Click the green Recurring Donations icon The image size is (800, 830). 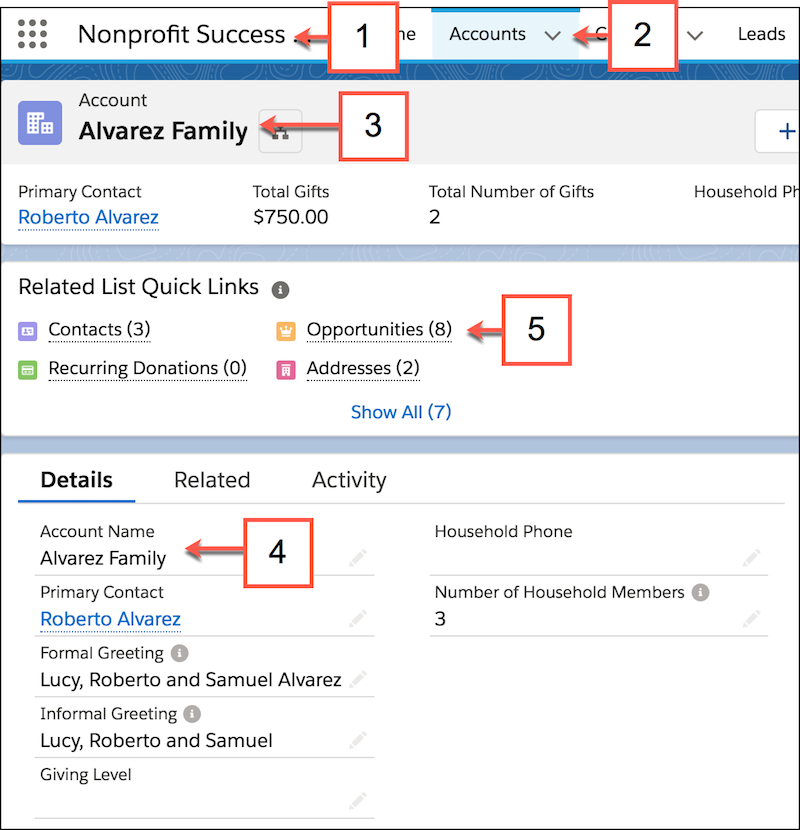pos(31,368)
